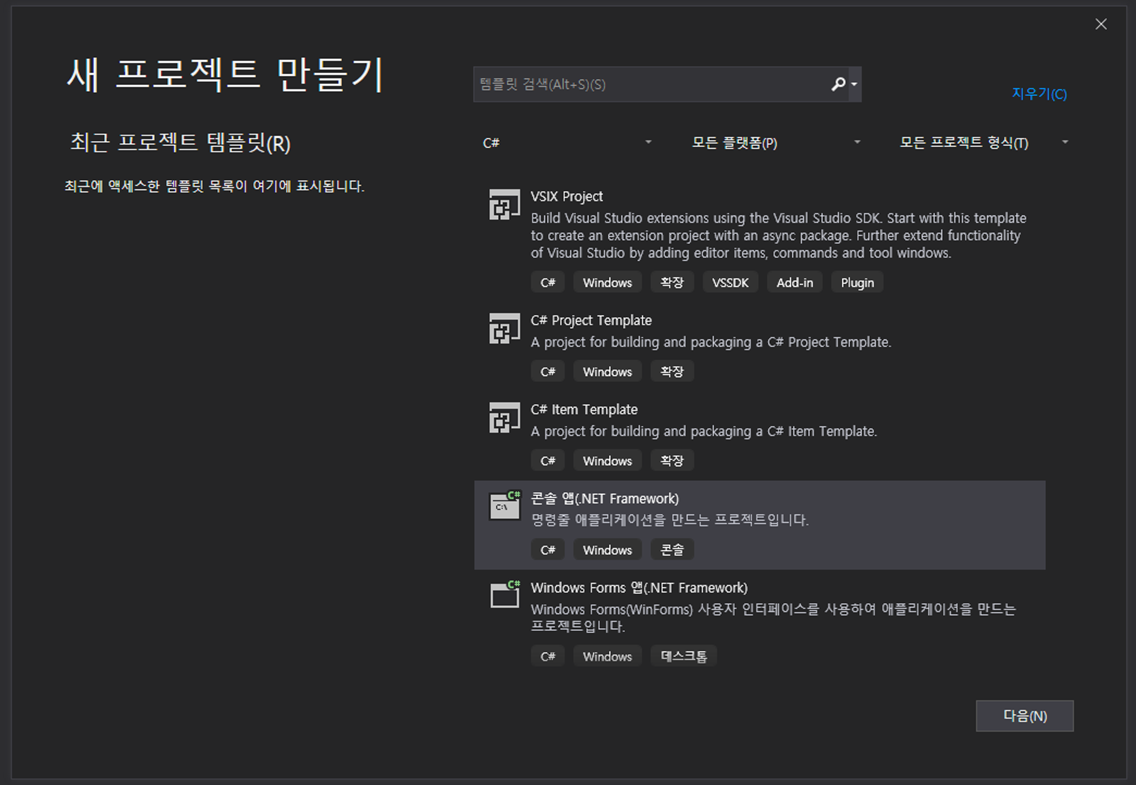
Task: Click the C# Item Template description
Action: tap(703, 431)
